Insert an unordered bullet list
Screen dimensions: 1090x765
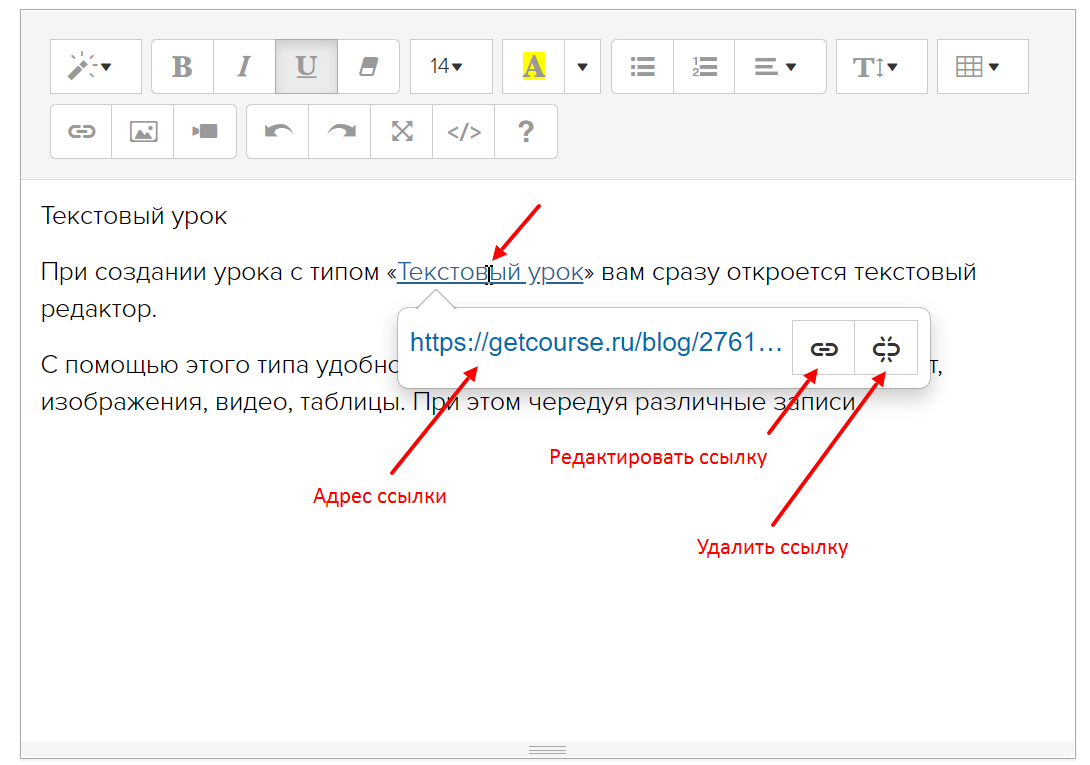642,67
